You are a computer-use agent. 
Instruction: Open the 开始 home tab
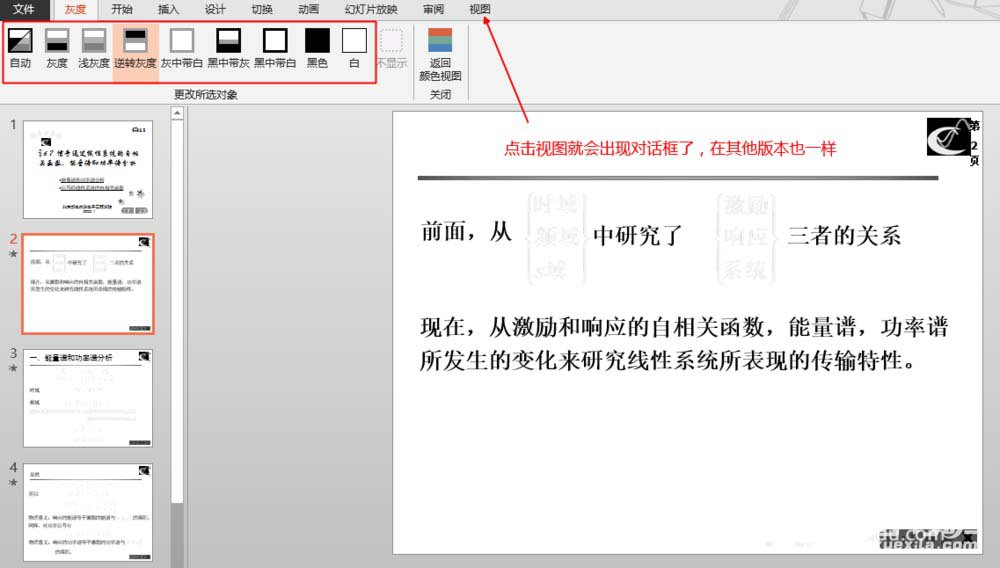pos(122,9)
